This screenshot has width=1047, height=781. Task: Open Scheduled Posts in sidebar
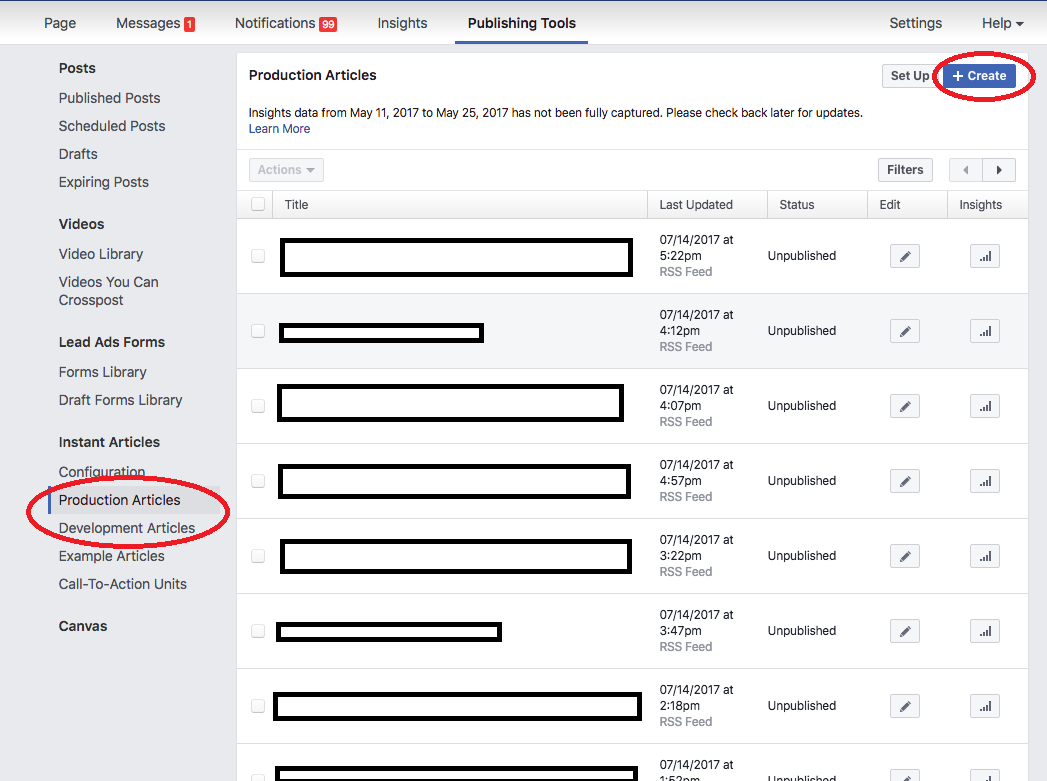click(x=112, y=126)
